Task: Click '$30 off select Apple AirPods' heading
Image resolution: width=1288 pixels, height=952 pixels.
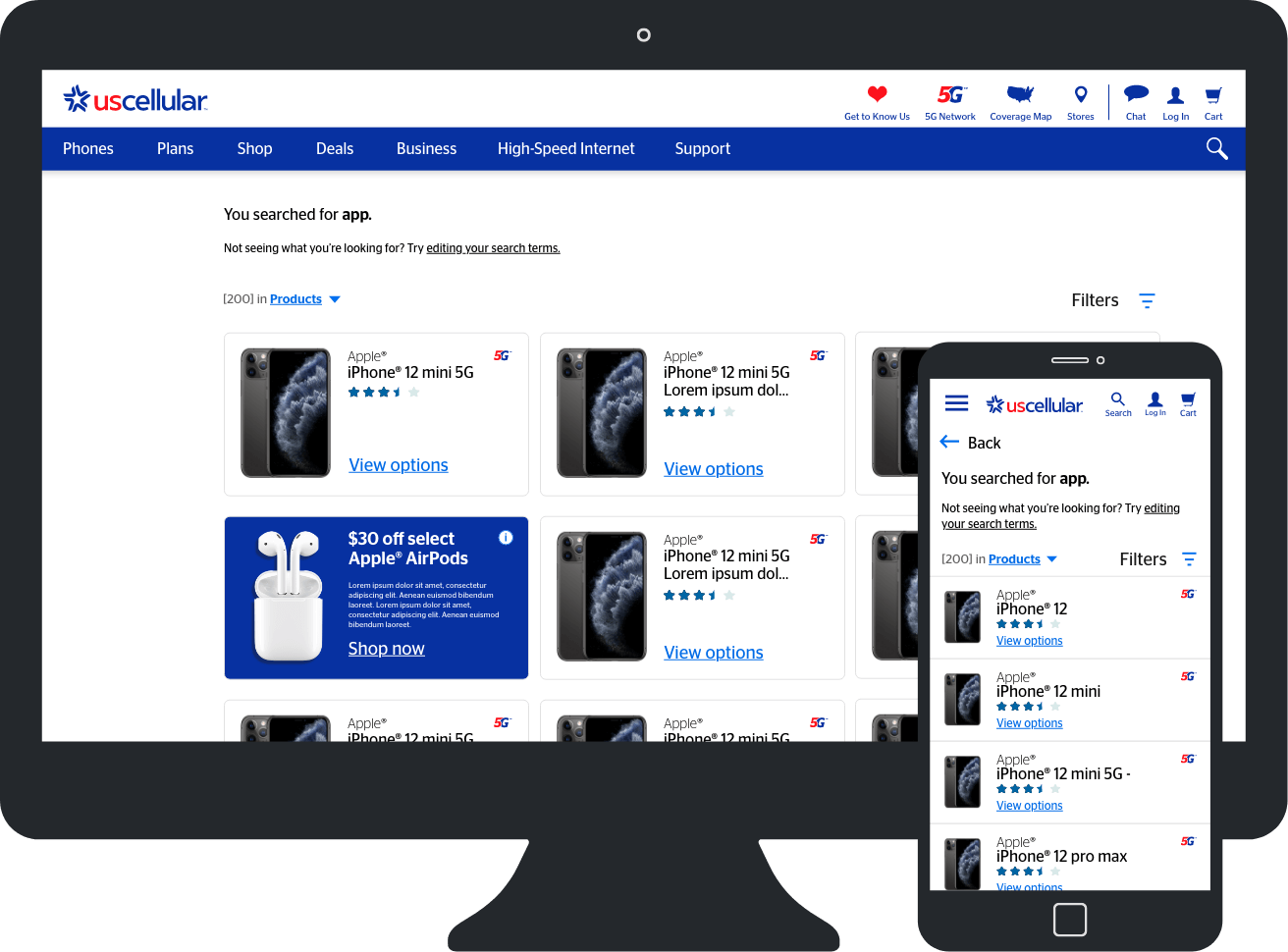Action: [x=407, y=549]
